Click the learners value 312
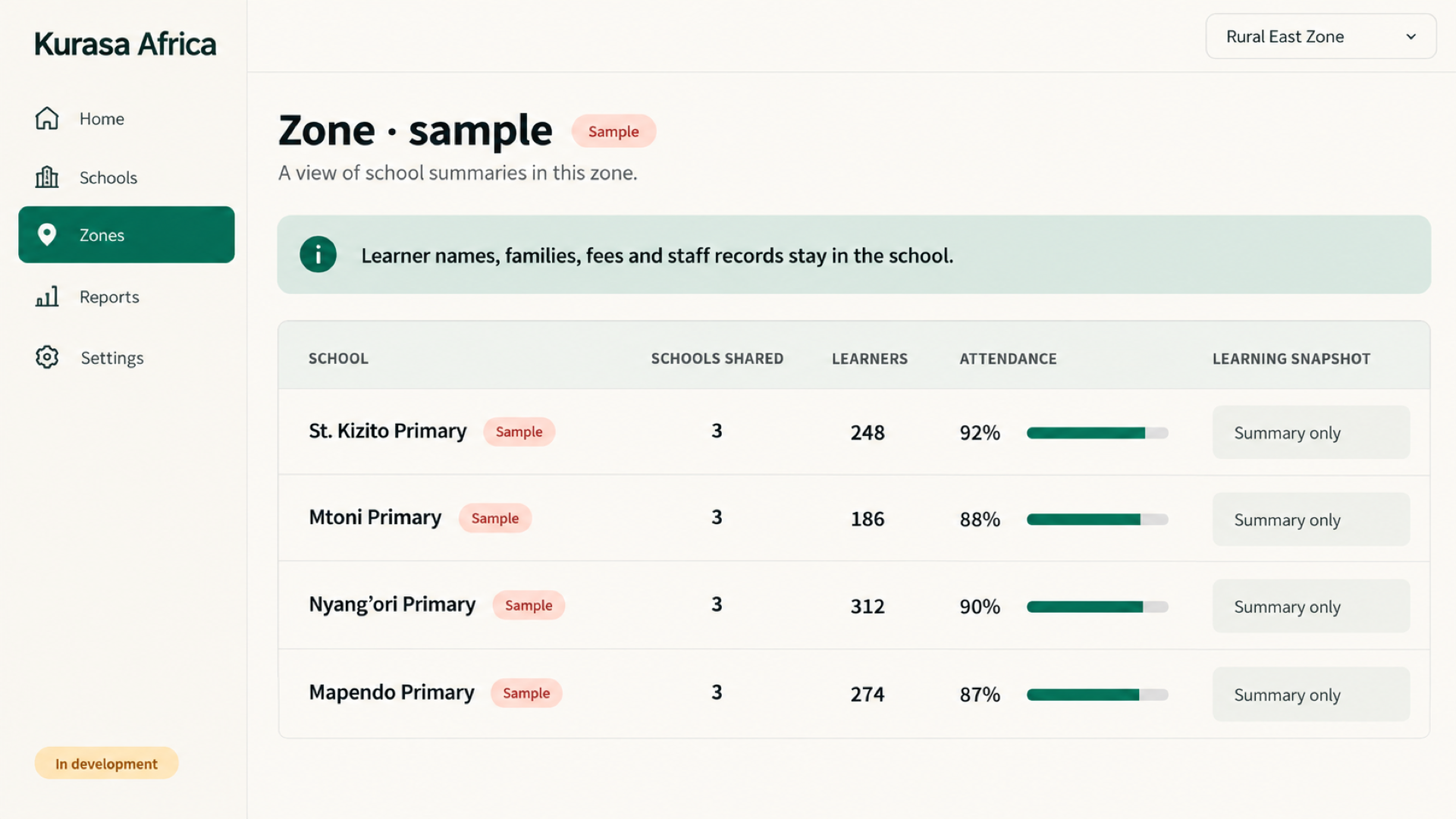1456x819 pixels. 868,606
